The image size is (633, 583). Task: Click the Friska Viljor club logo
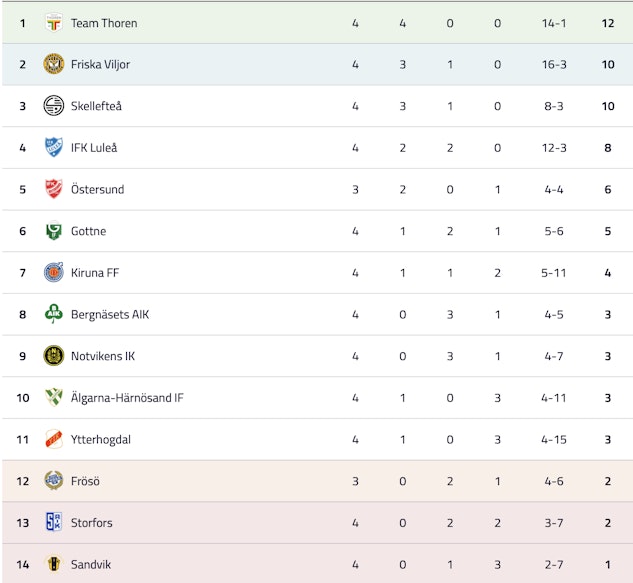[54, 64]
